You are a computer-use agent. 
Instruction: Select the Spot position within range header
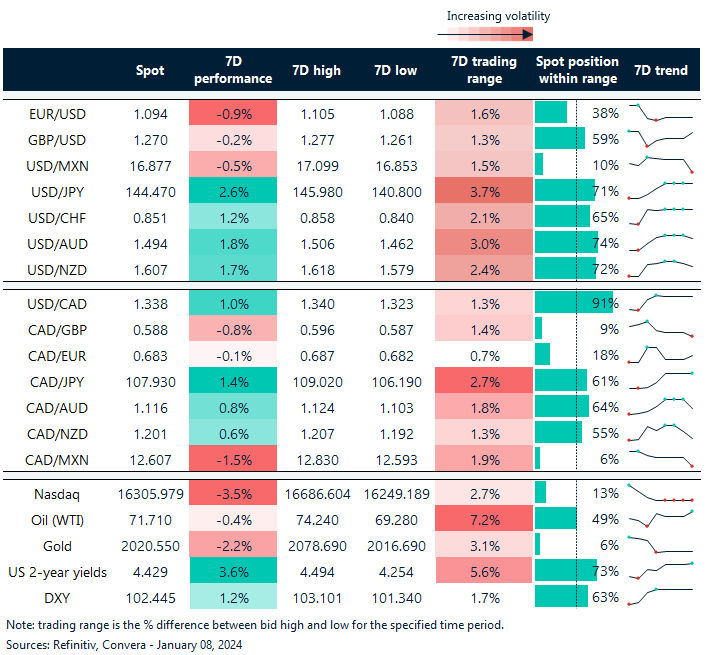[577, 70]
